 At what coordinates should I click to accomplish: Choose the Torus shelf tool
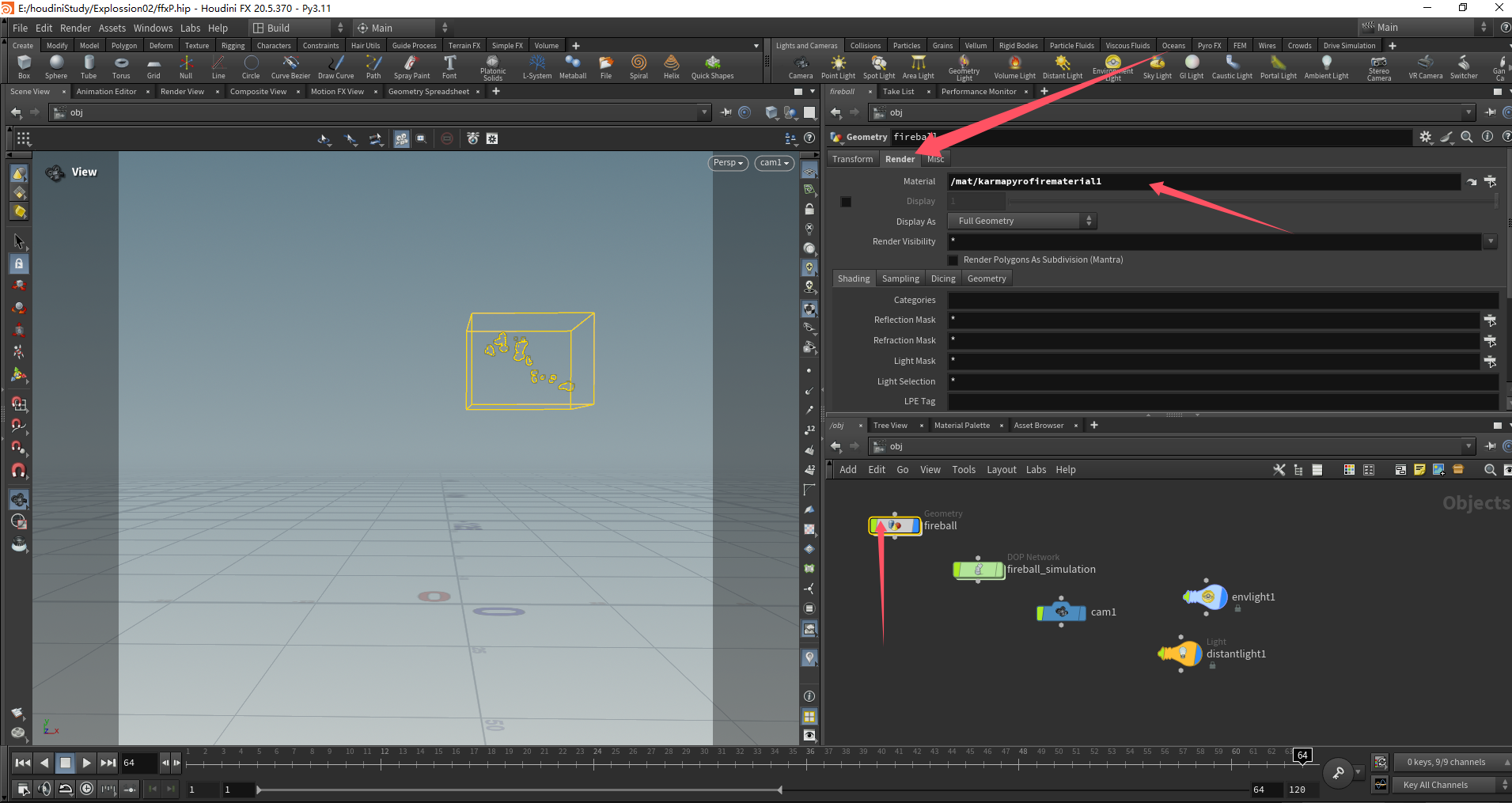(121, 66)
